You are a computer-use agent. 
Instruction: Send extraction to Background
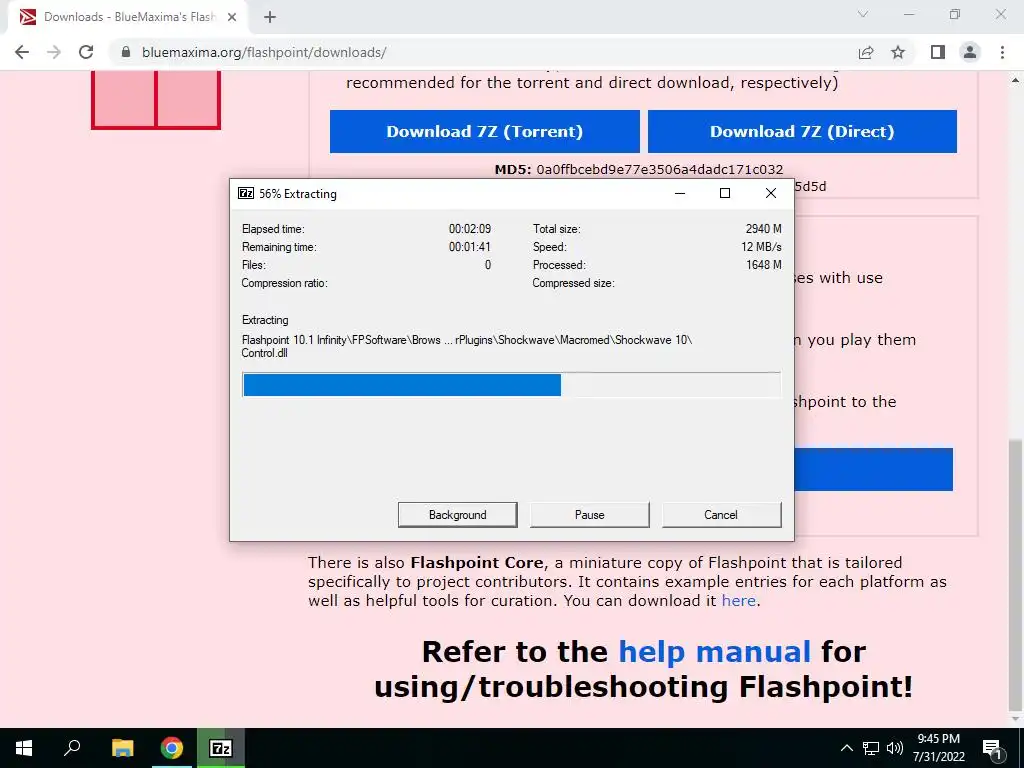click(458, 515)
